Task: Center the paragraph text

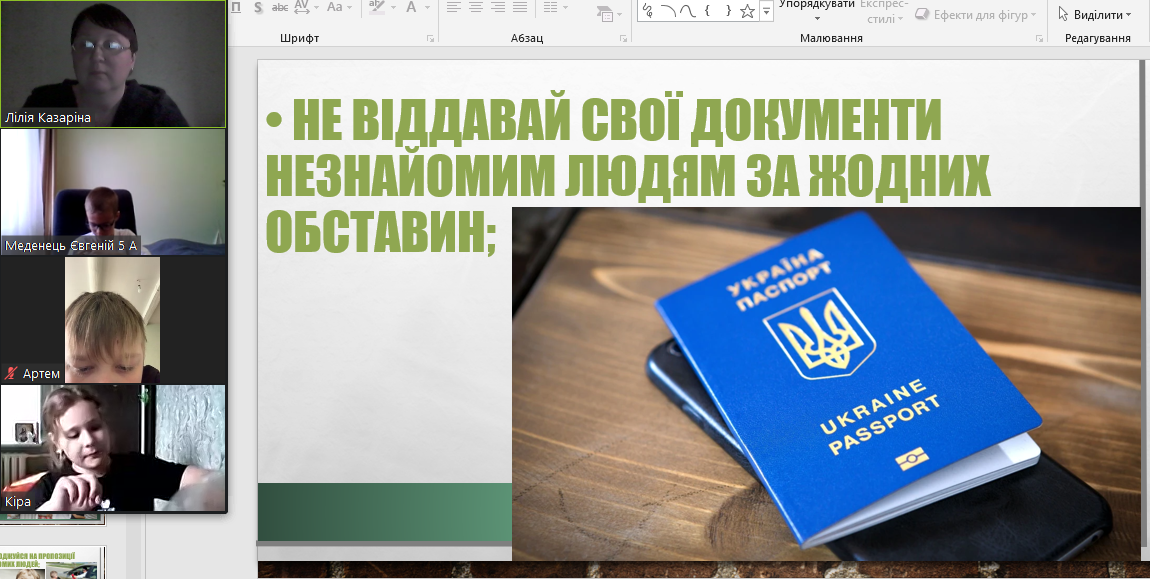Action: point(476,7)
